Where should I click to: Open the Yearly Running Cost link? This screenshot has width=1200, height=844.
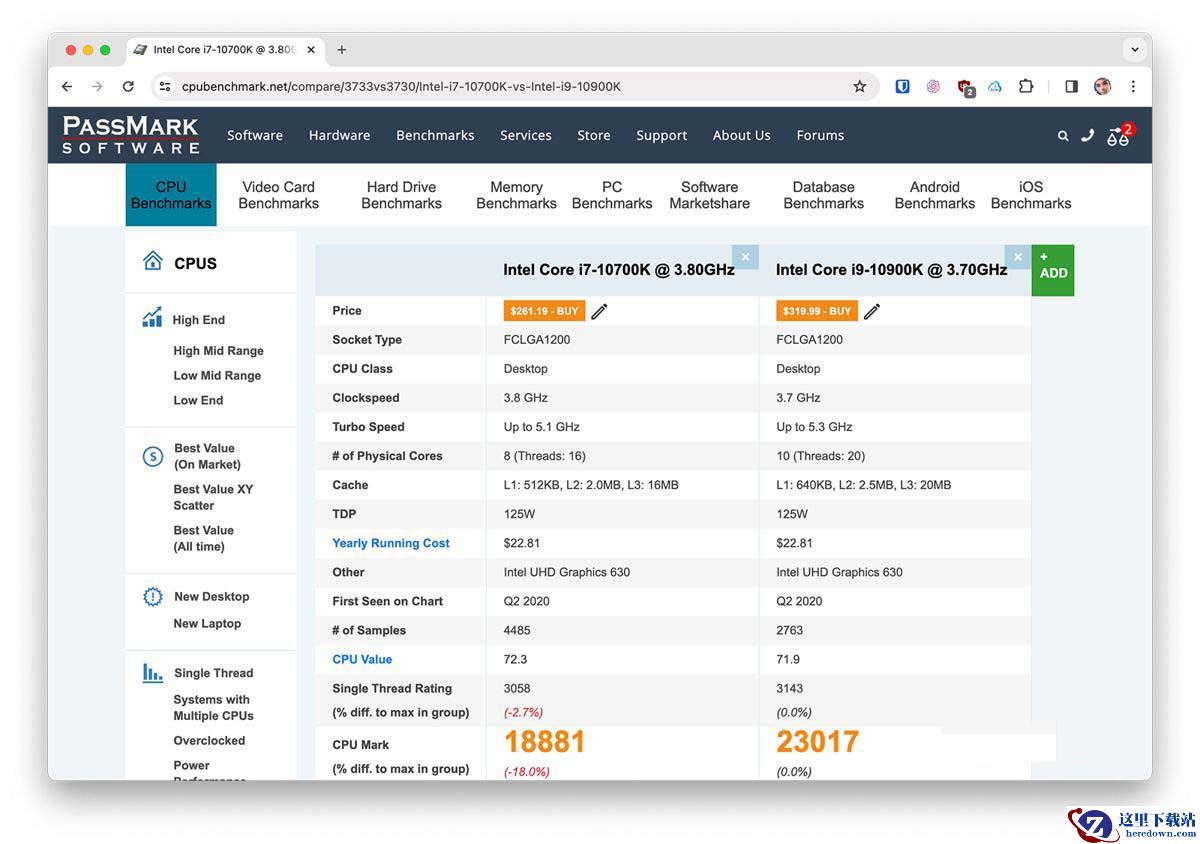click(391, 543)
